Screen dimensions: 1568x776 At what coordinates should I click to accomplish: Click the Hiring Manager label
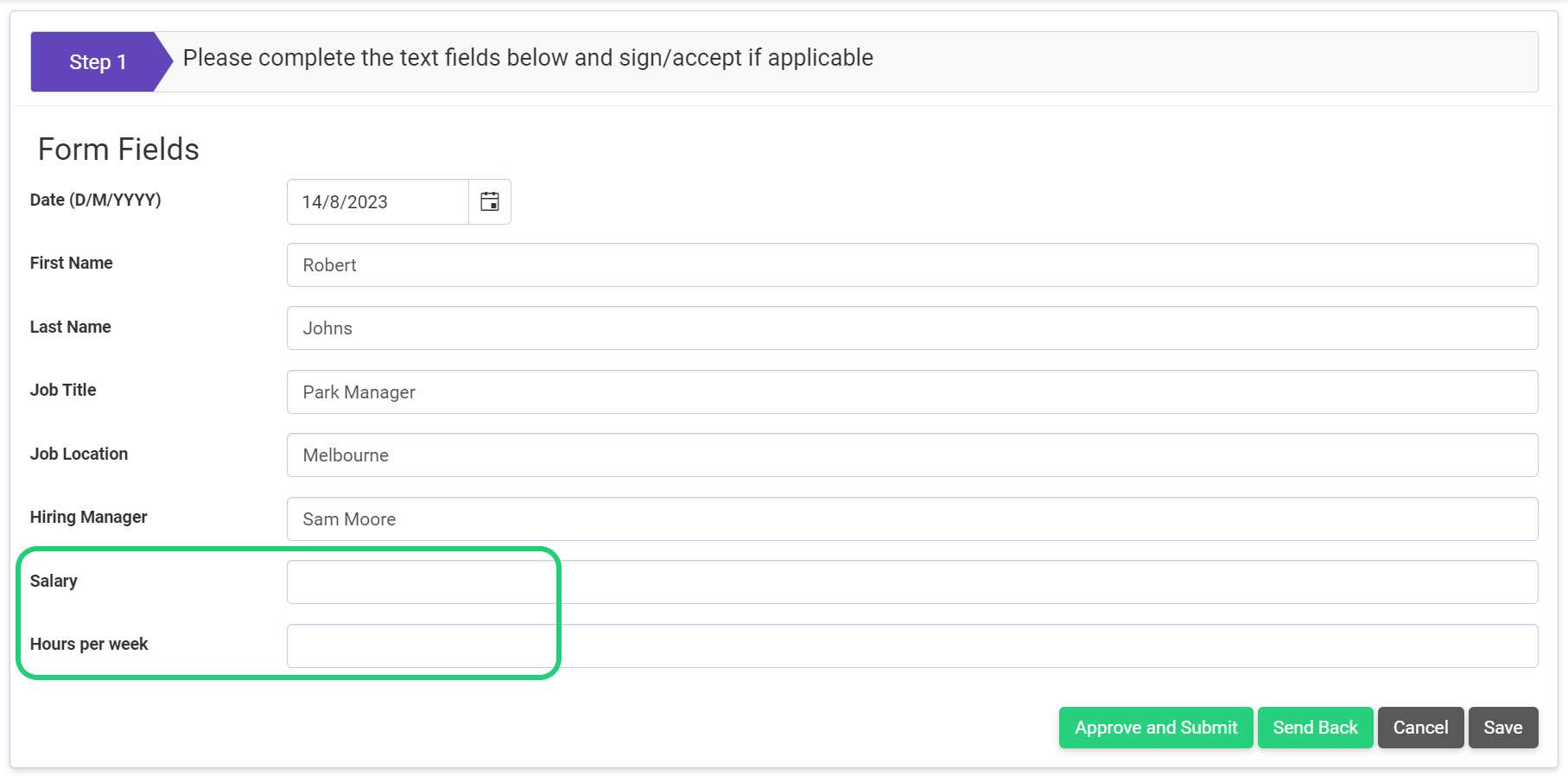pyautogui.click(x=89, y=517)
